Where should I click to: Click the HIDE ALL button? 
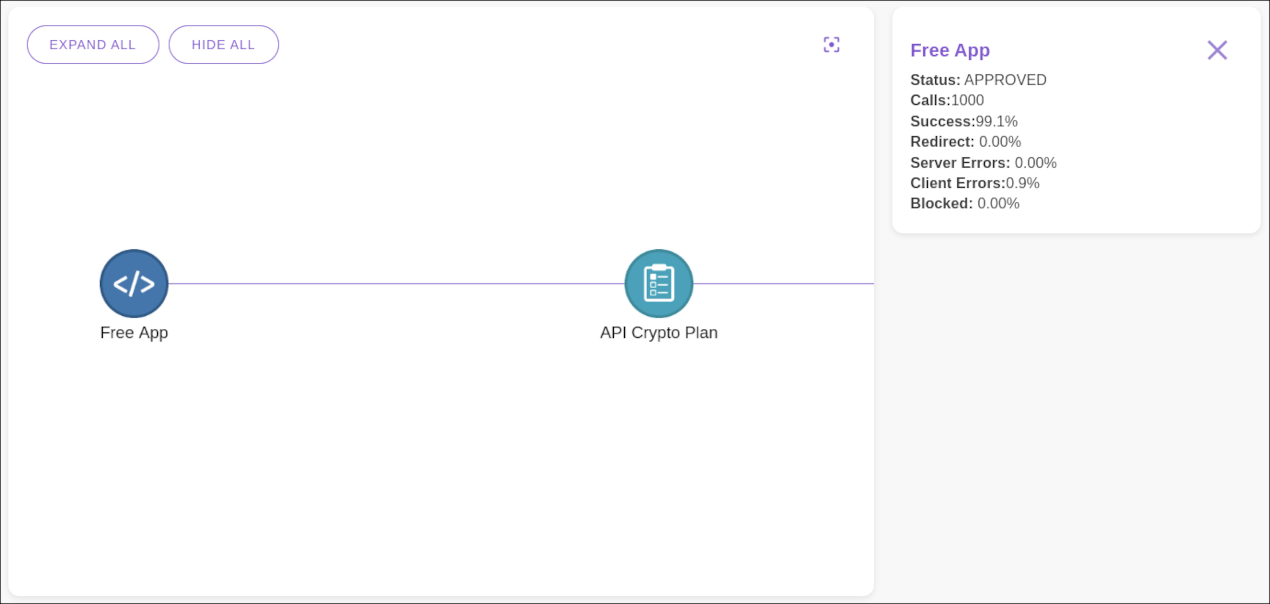[223, 44]
